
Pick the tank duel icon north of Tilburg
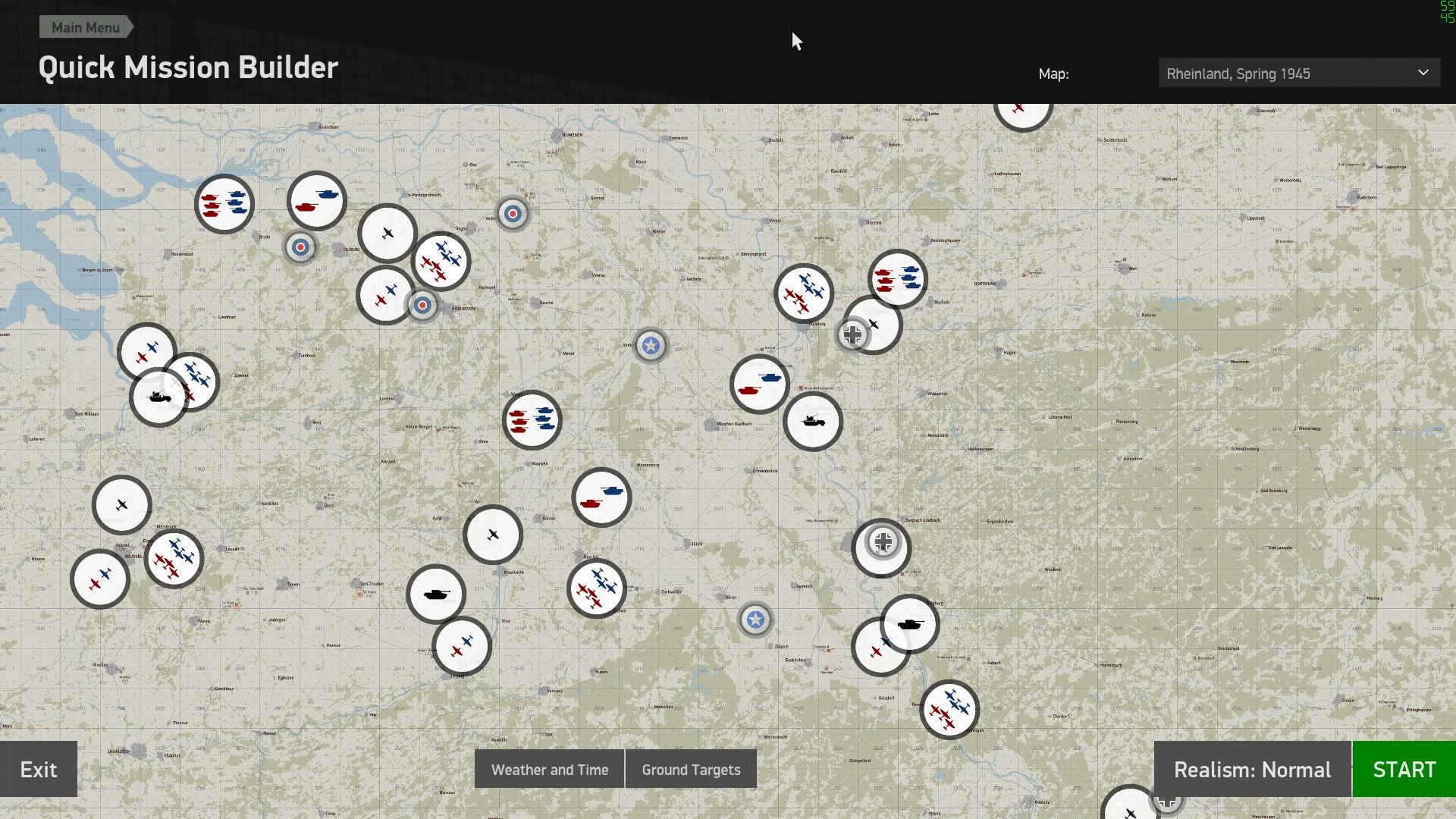coord(317,201)
